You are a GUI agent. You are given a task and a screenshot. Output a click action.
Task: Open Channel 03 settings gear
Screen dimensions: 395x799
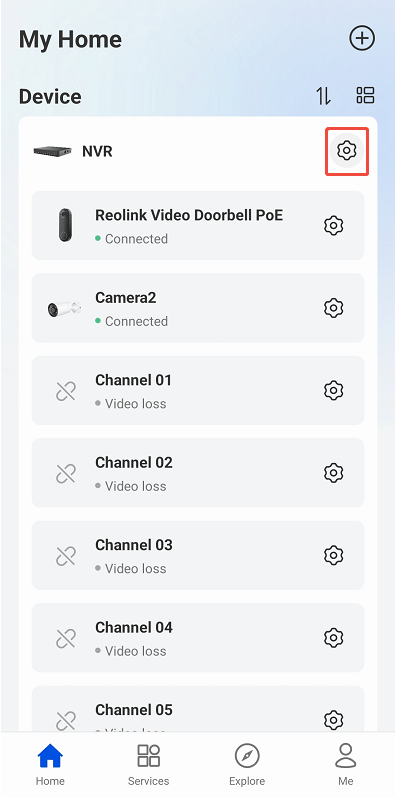tap(334, 555)
